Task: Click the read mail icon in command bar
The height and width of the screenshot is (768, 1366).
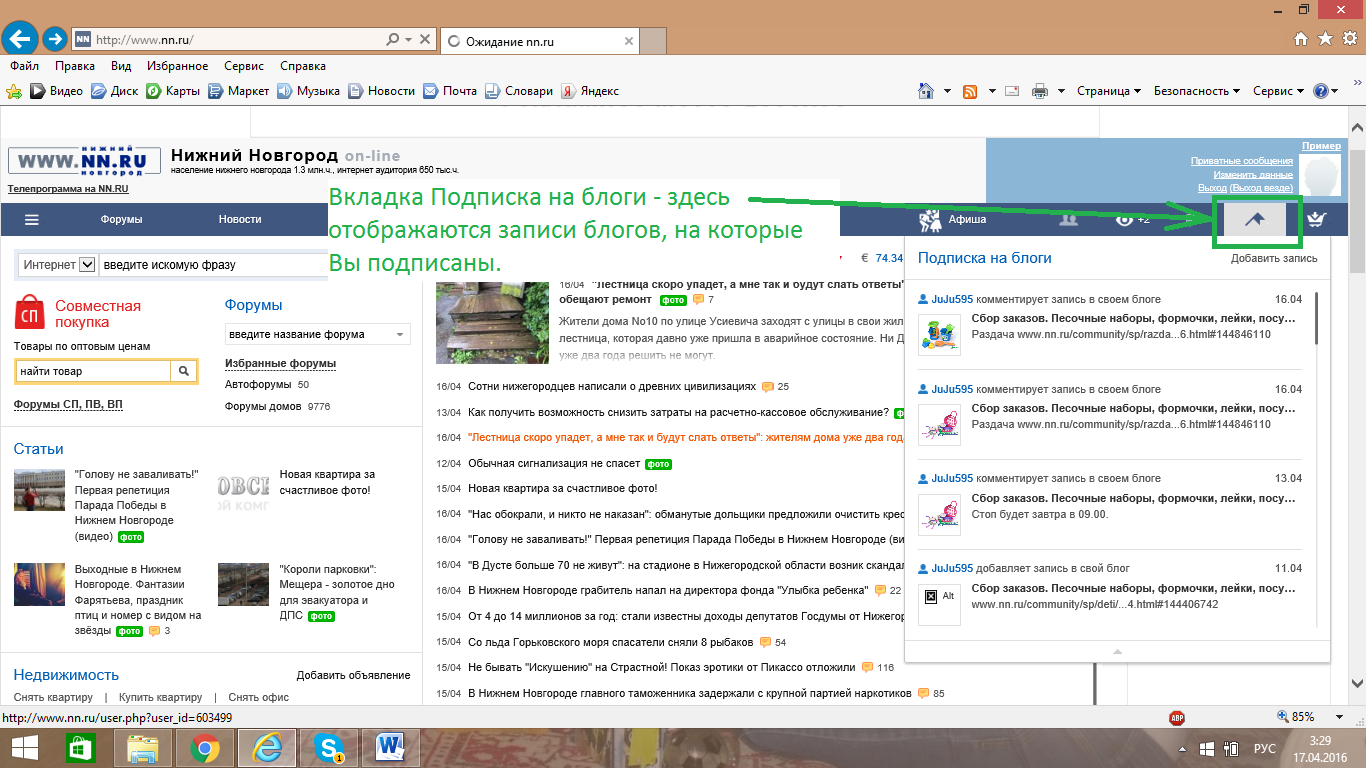Action: coord(1011,91)
